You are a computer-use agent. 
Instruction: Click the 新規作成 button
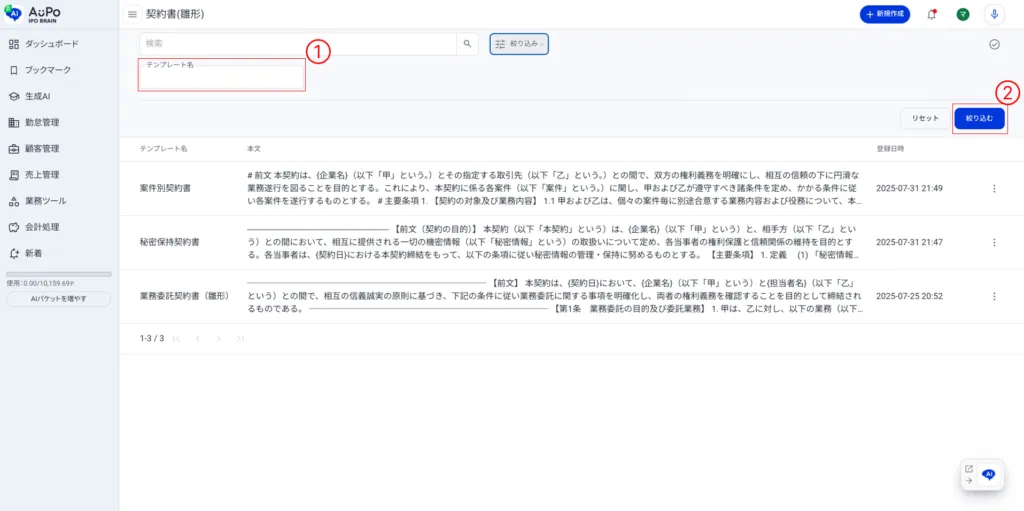point(885,14)
